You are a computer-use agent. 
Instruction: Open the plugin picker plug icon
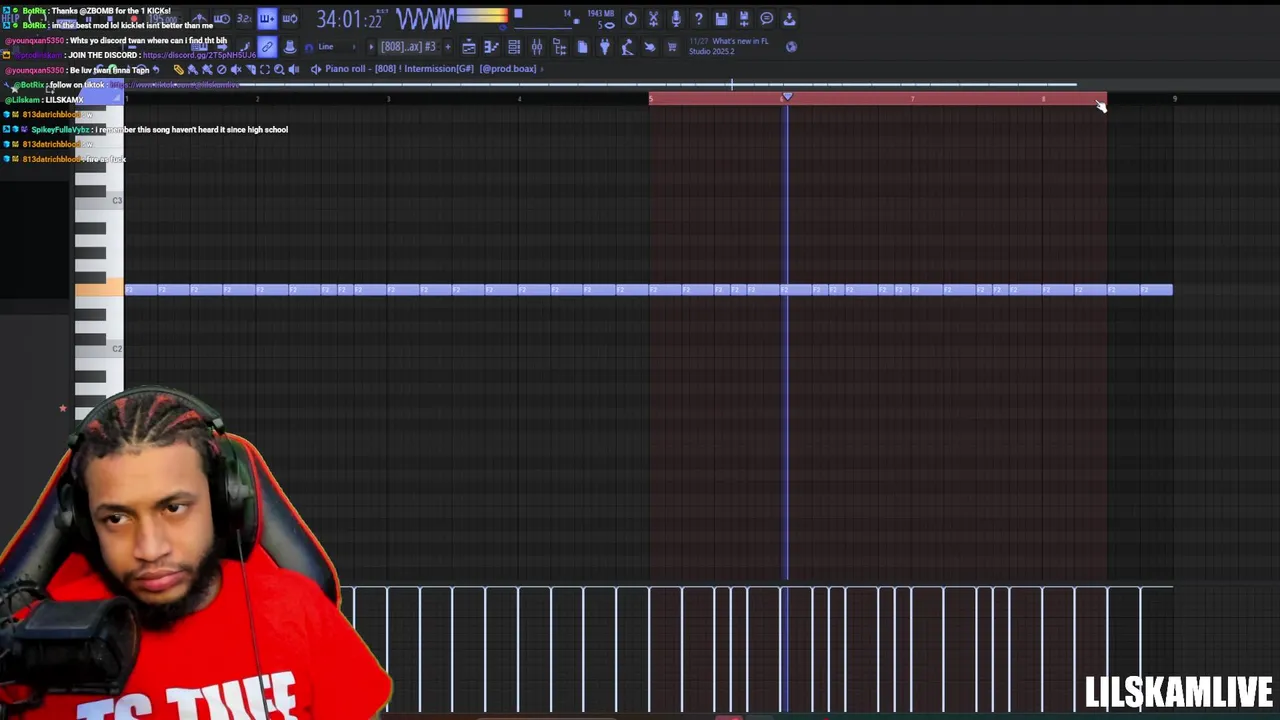tap(604, 47)
